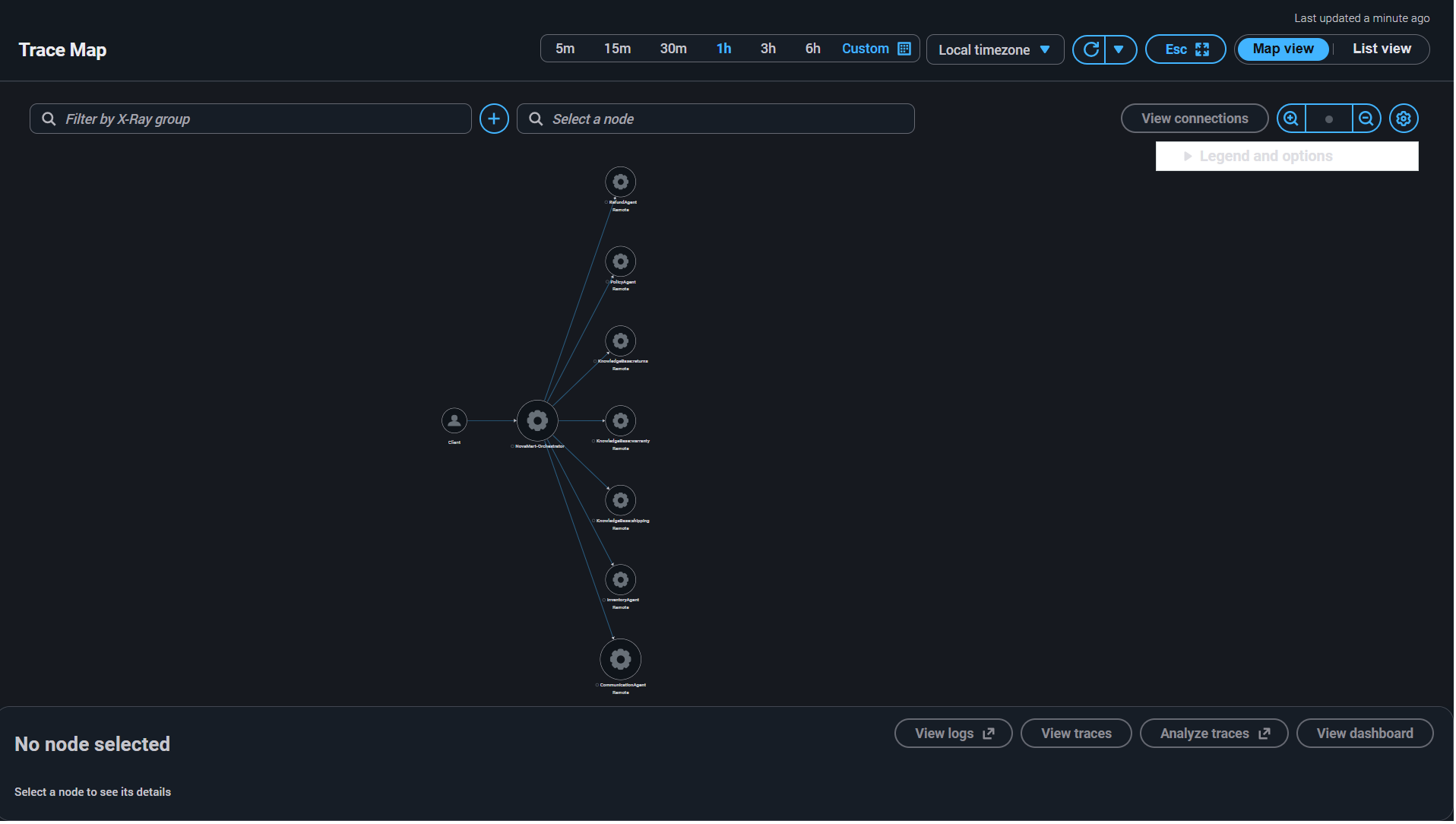
Task: Refresh the trace map data
Action: tap(1090, 49)
